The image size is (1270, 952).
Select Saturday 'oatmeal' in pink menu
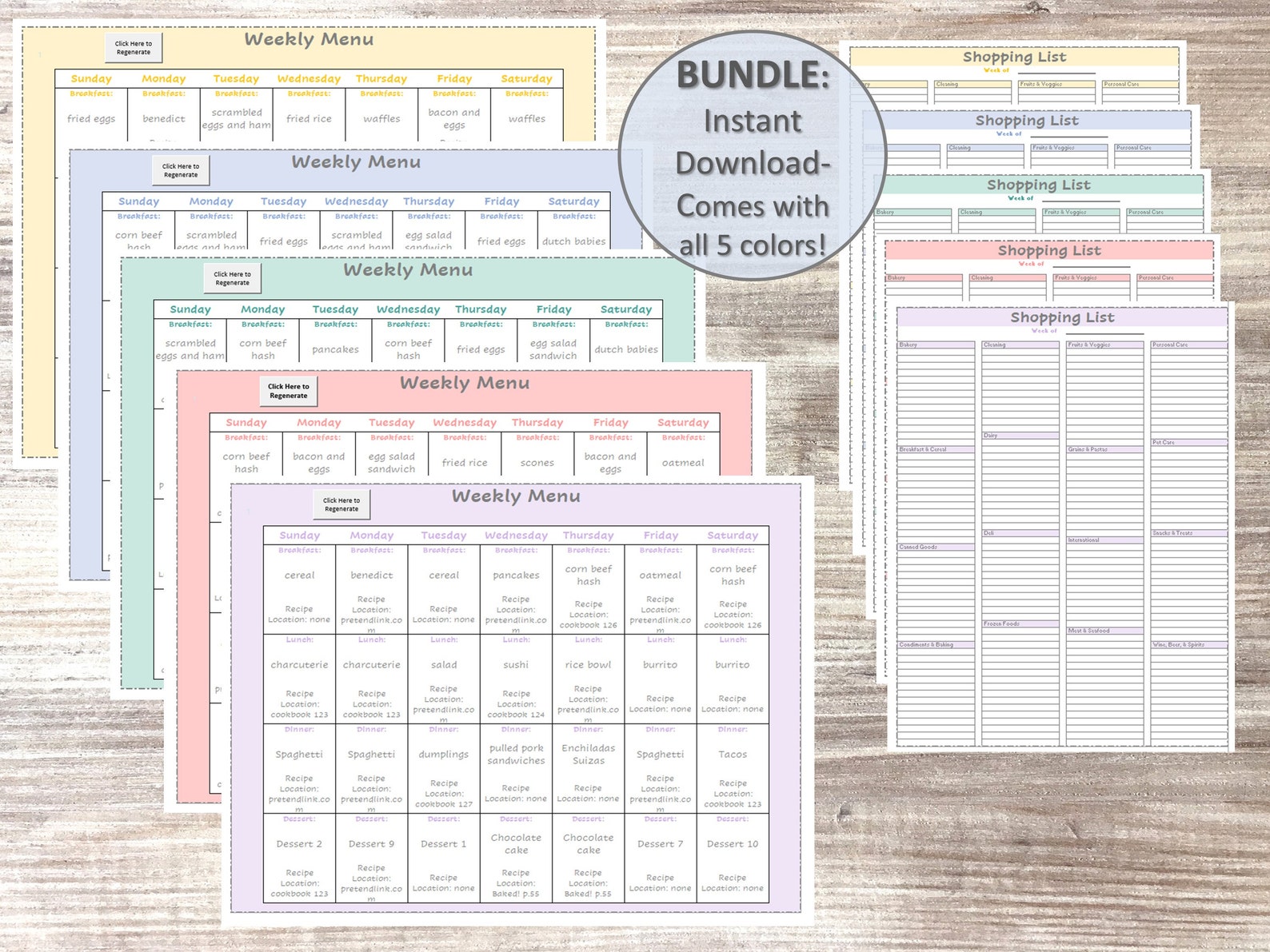click(683, 462)
